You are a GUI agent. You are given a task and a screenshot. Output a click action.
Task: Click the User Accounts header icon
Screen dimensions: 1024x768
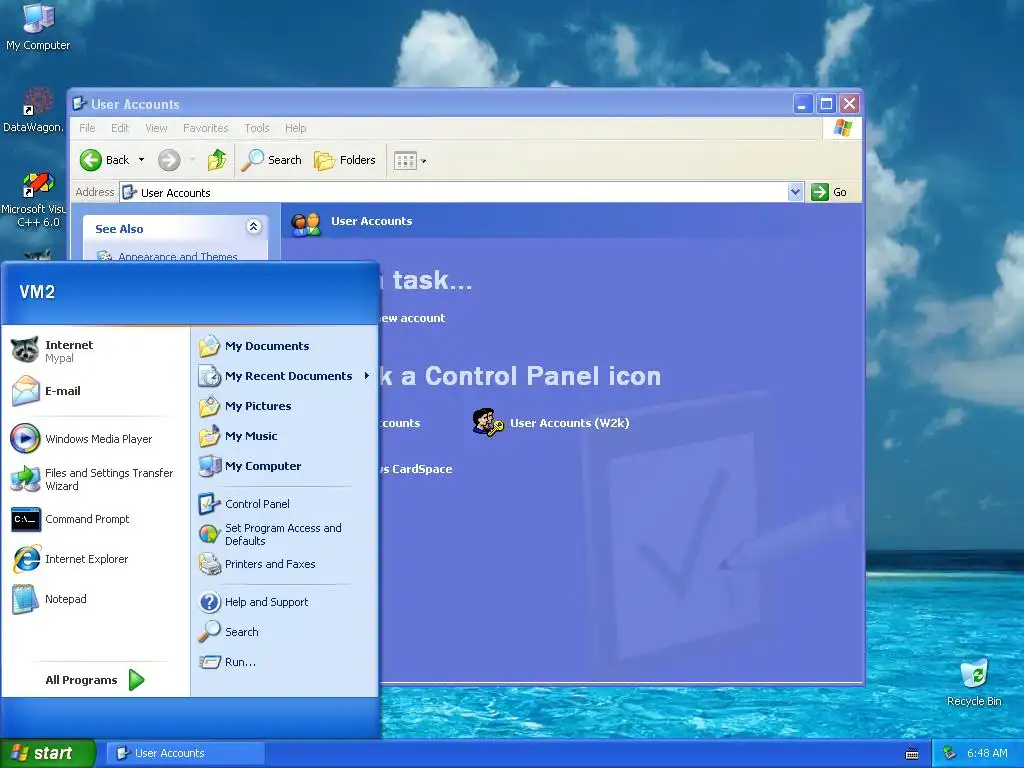306,224
